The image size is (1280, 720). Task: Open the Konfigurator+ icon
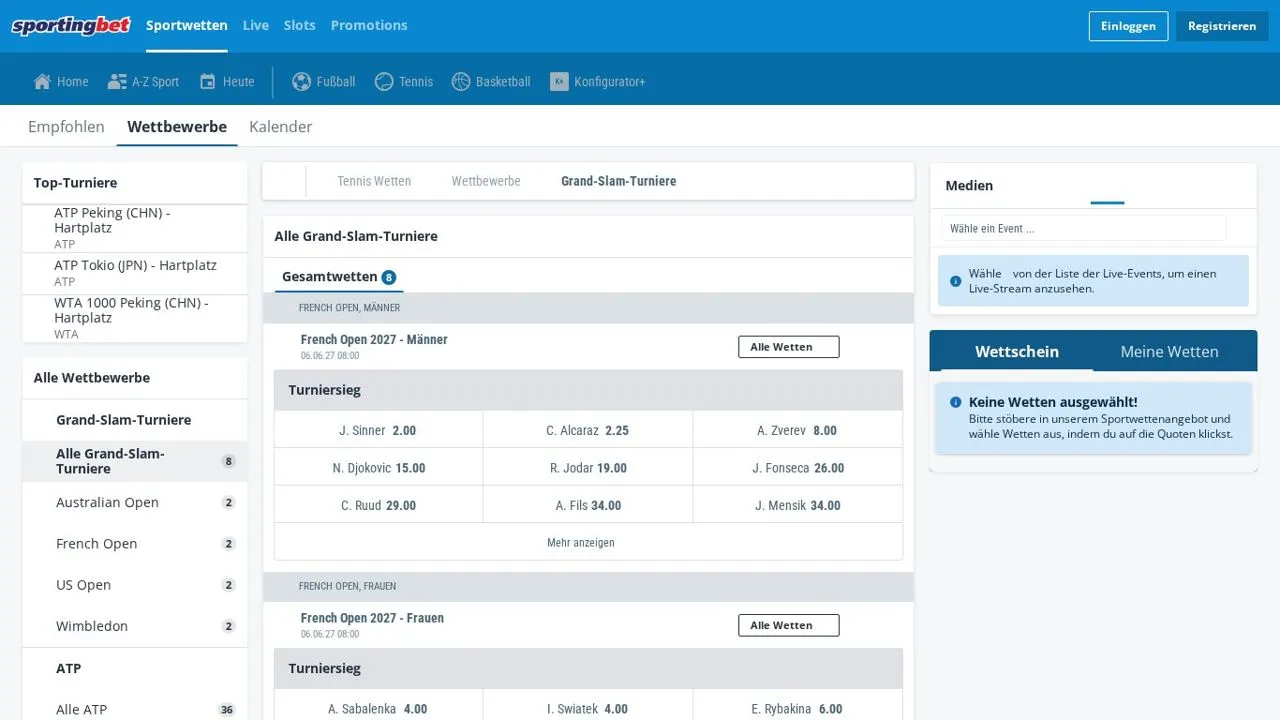(559, 82)
